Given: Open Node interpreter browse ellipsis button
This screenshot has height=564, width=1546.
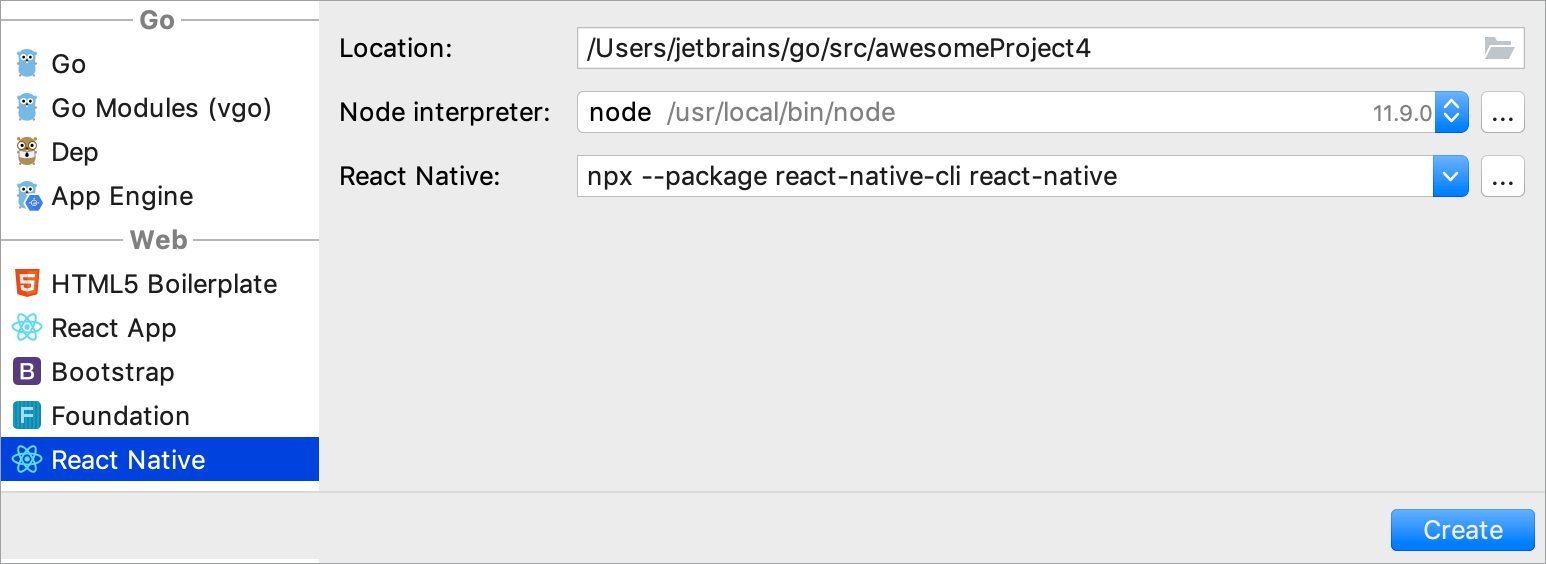Looking at the screenshot, I should (1502, 113).
